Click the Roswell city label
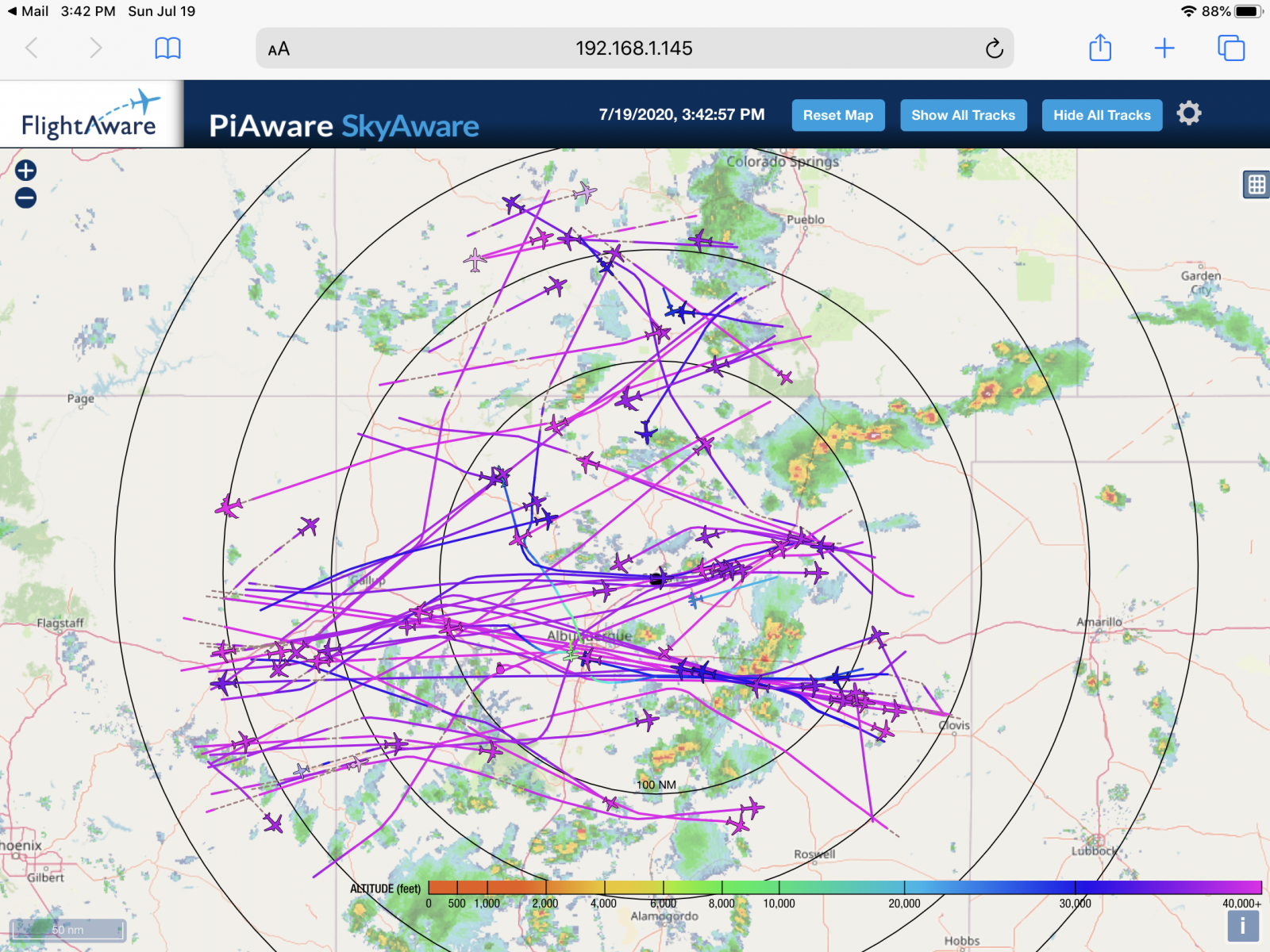This screenshot has width=1270, height=952. pos(814,854)
